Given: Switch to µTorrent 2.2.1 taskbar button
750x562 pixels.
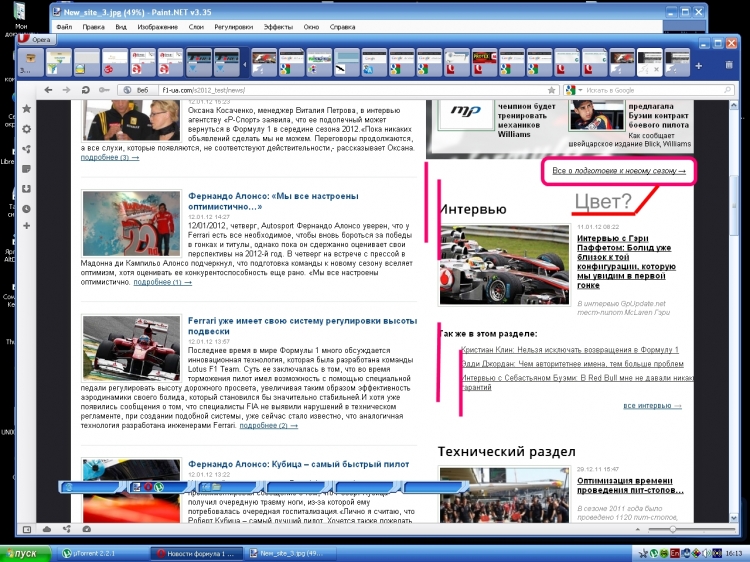Looking at the screenshot, I should pyautogui.click(x=103, y=553).
